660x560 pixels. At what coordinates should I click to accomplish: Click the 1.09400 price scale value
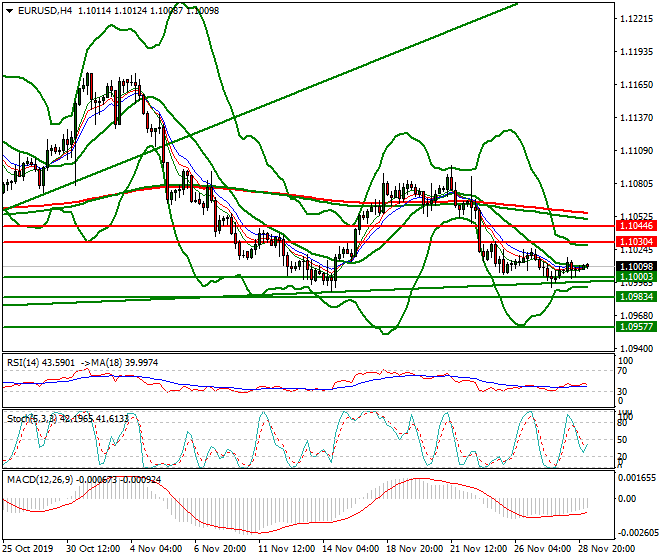pyautogui.click(x=637, y=349)
